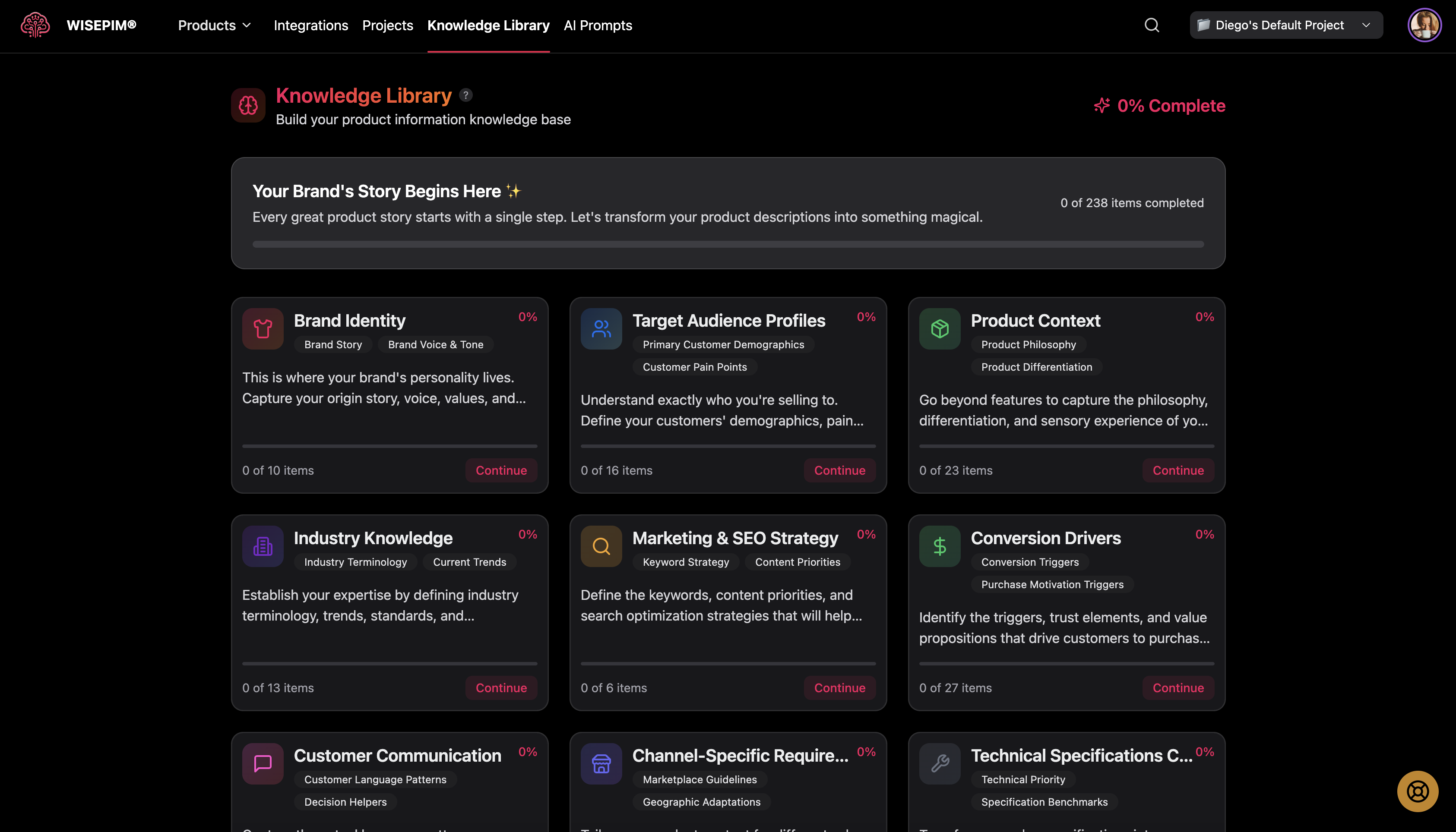Viewport: 1456px width, 832px height.
Task: Open the user profile avatar menu
Action: 1424,25
